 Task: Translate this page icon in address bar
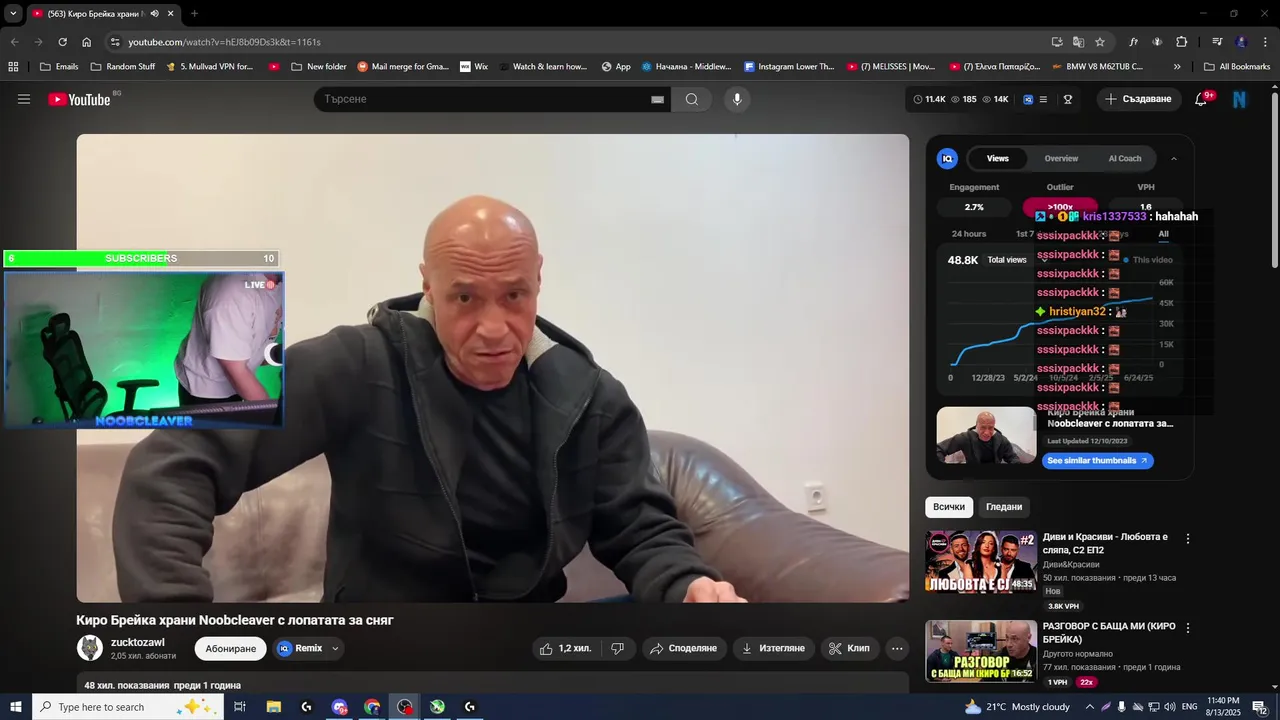pos(1078,42)
